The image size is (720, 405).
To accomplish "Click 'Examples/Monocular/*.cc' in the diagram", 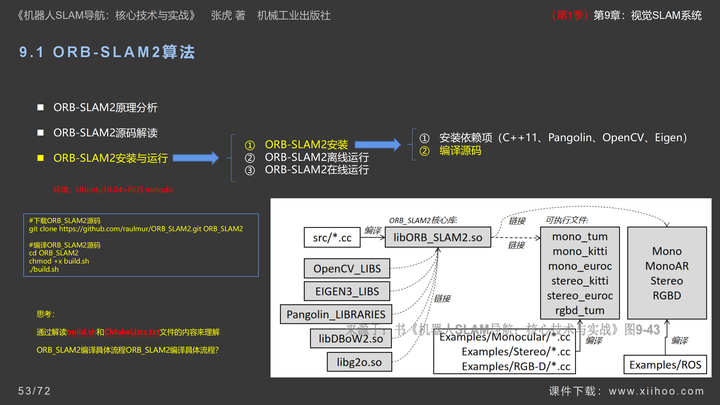I will [x=505, y=337].
